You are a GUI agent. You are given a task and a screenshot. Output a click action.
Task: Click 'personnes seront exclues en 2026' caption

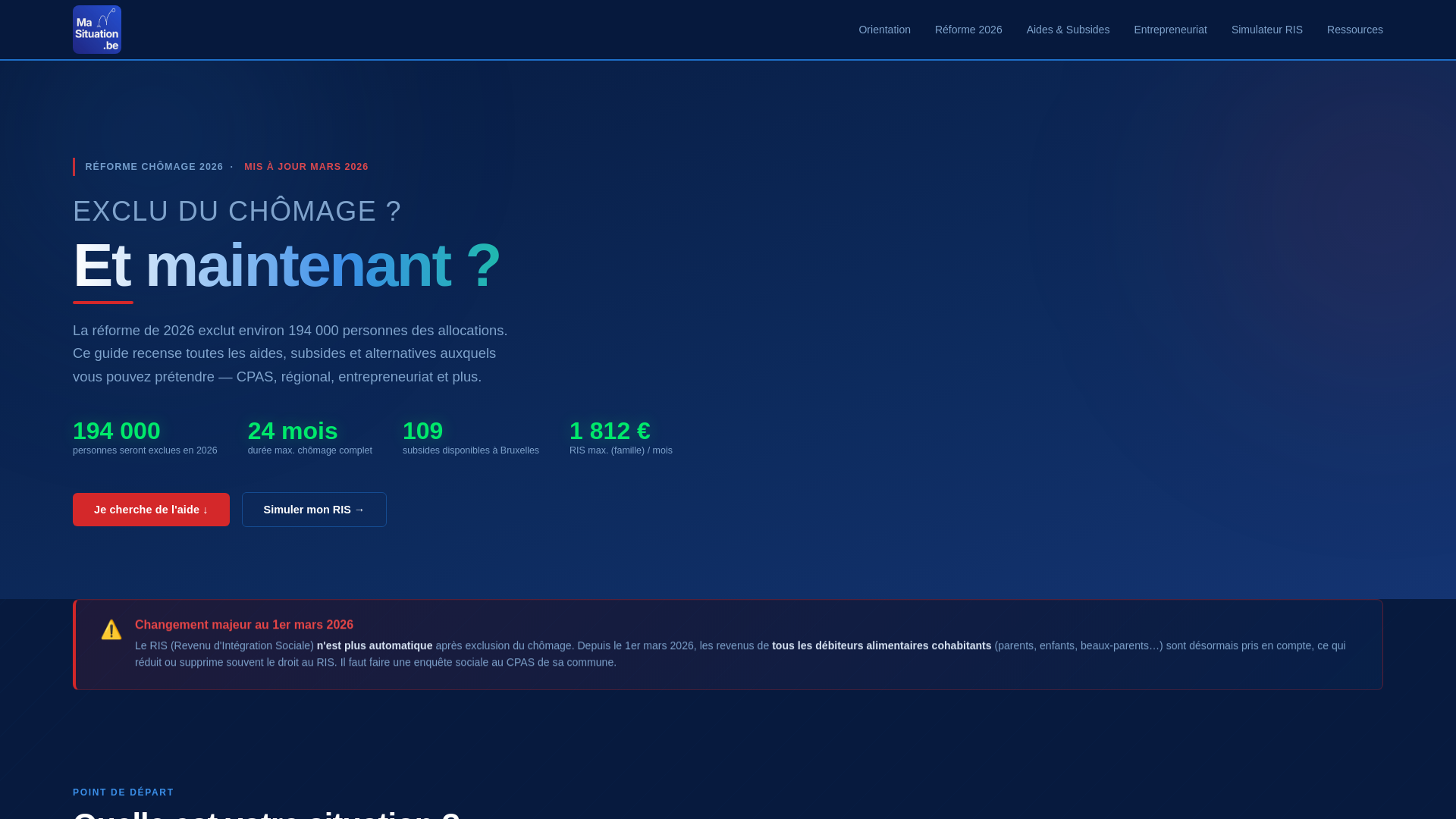pyautogui.click(x=145, y=450)
